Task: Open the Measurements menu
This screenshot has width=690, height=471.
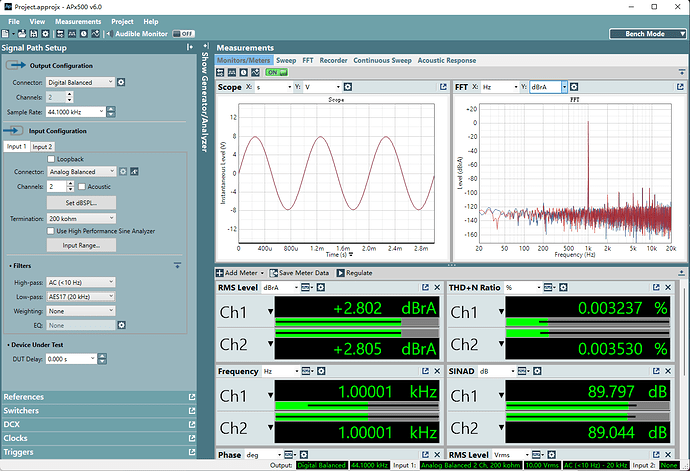Action: coord(78,22)
